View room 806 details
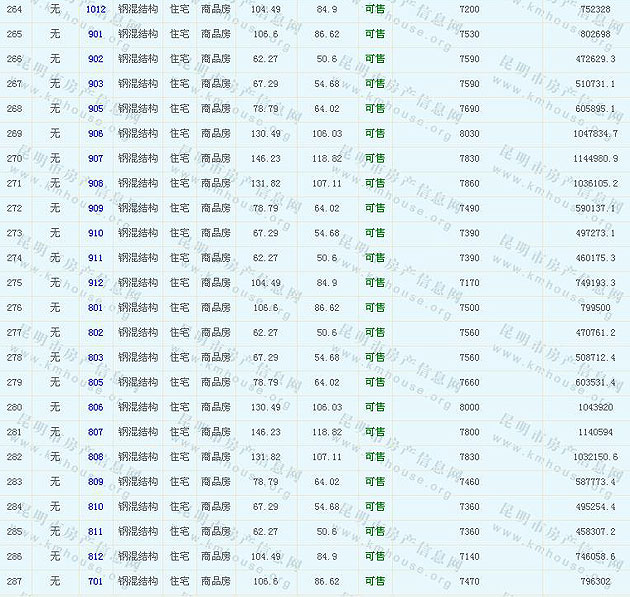The height and width of the screenshot is (597, 630). pyautogui.click(x=96, y=407)
